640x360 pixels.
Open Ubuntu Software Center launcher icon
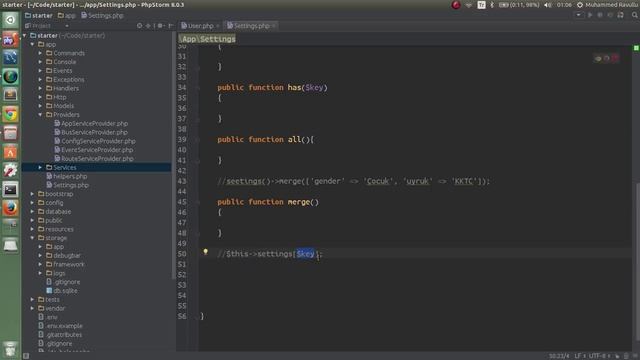10,152
